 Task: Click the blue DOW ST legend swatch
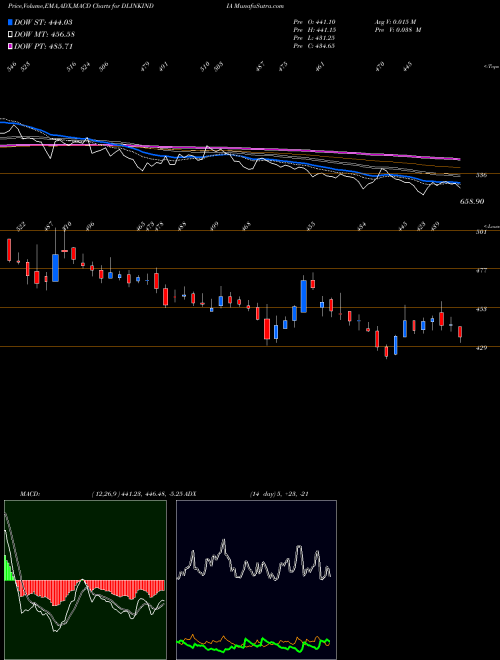(10, 22)
